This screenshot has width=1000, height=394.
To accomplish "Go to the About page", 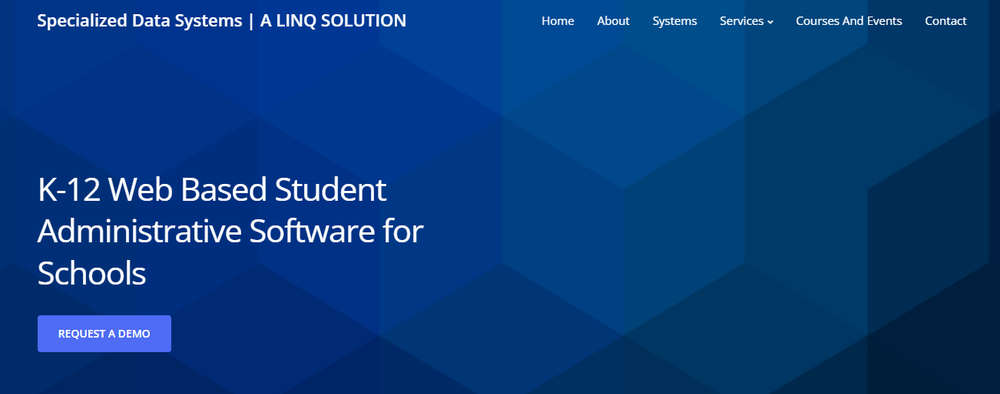I will (x=613, y=21).
